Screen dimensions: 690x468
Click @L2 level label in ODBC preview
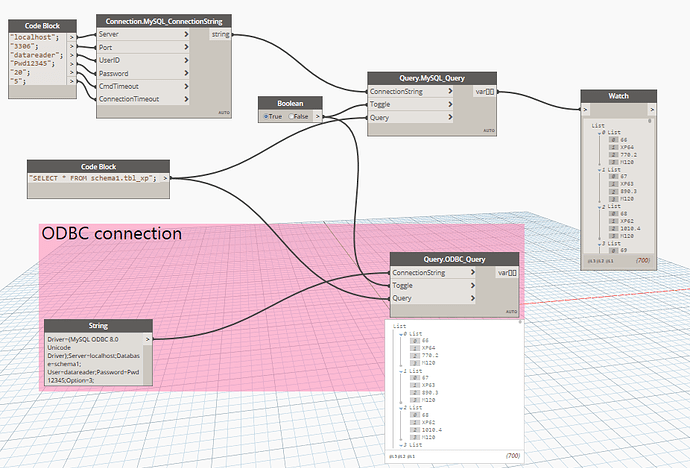402,457
